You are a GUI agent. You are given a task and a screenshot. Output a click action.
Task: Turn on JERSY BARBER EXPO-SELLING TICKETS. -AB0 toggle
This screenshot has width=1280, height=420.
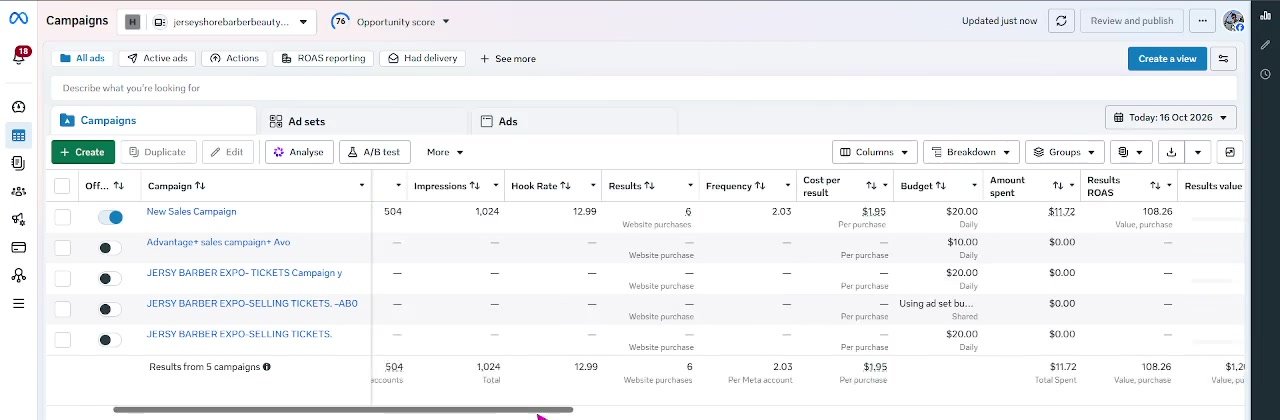(x=110, y=309)
